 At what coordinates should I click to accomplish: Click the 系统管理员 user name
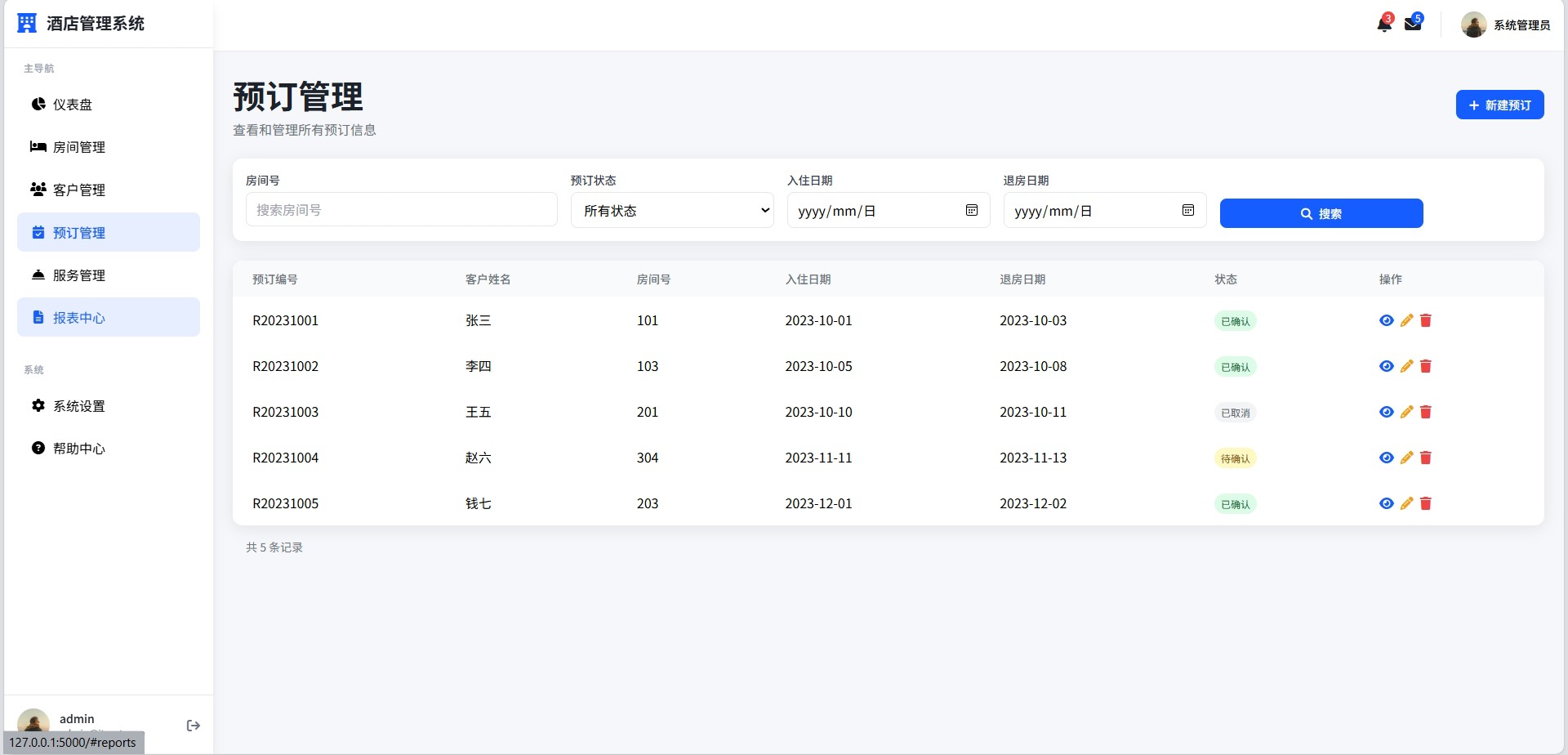(x=1522, y=25)
